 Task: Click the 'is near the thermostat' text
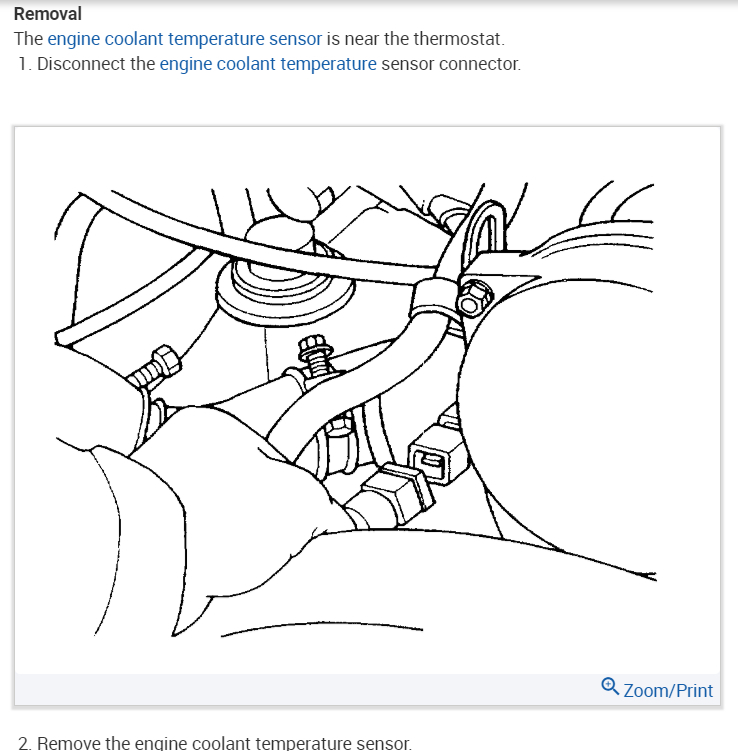tap(415, 39)
